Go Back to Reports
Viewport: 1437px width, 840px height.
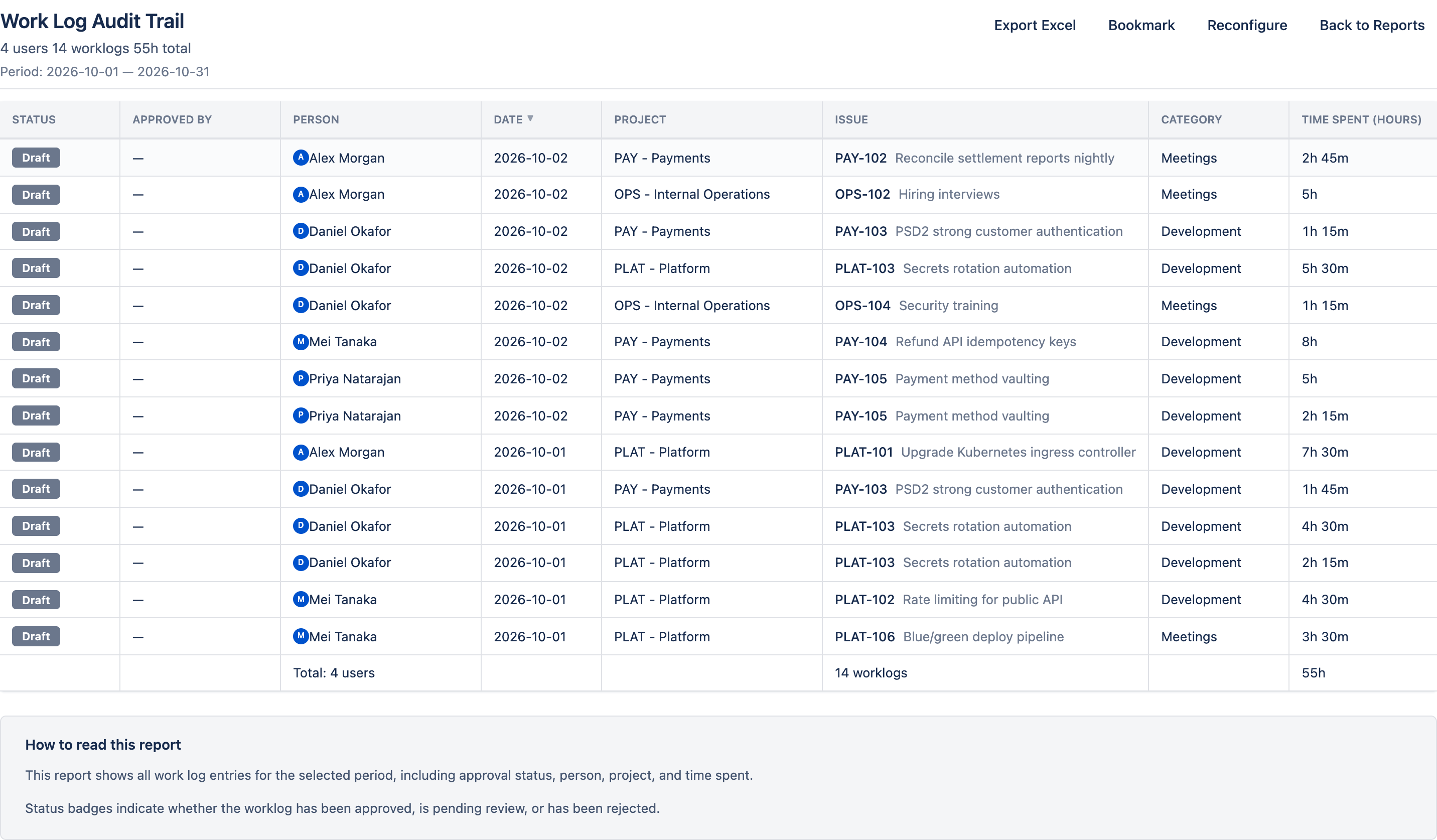point(1371,25)
